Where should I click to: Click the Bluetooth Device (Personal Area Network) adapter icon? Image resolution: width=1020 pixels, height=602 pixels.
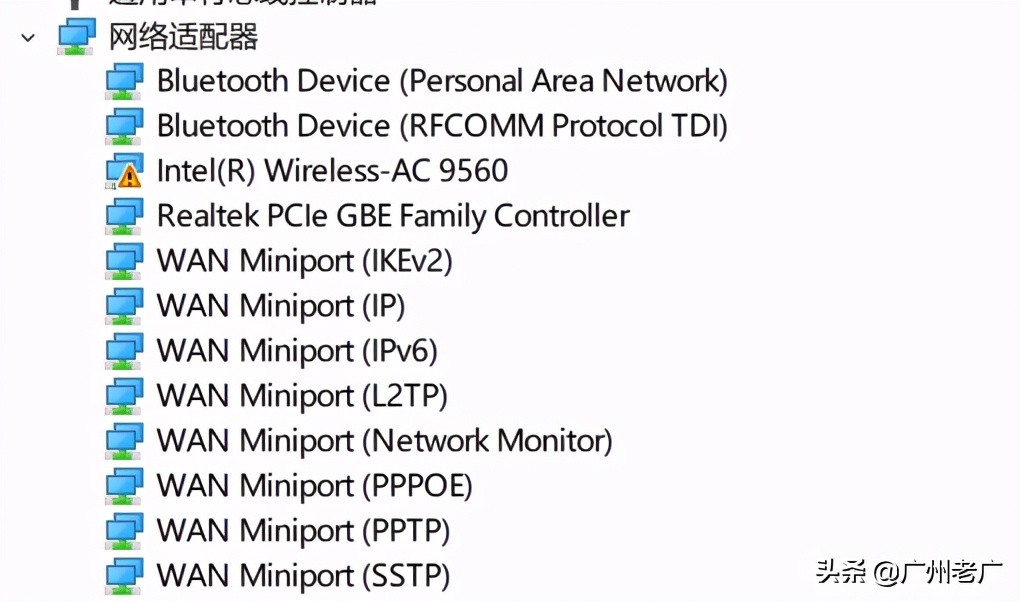click(x=124, y=80)
